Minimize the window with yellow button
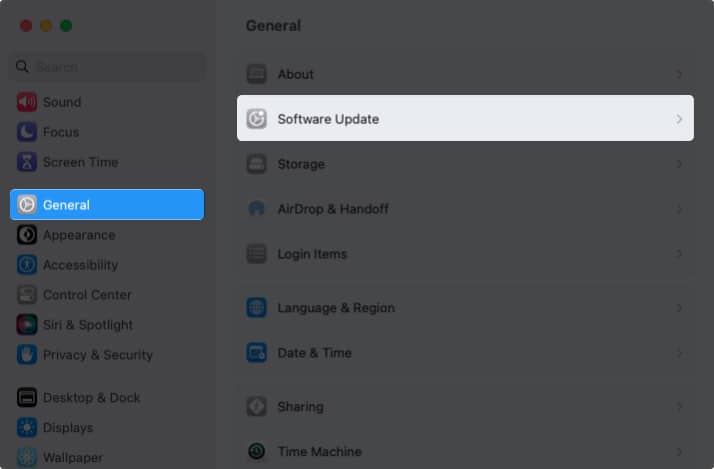The height and width of the screenshot is (469, 714). (x=46, y=26)
